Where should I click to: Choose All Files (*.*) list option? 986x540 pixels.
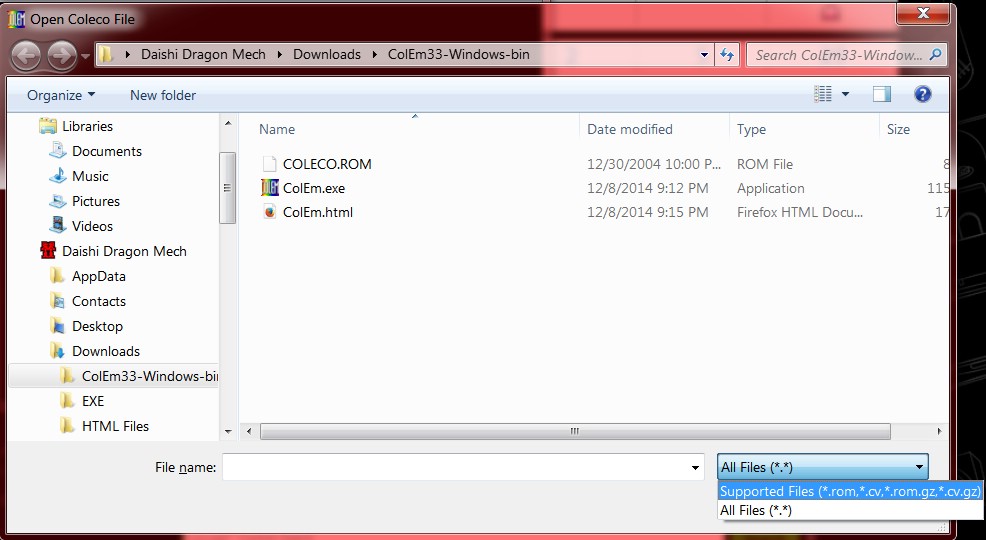click(756, 510)
